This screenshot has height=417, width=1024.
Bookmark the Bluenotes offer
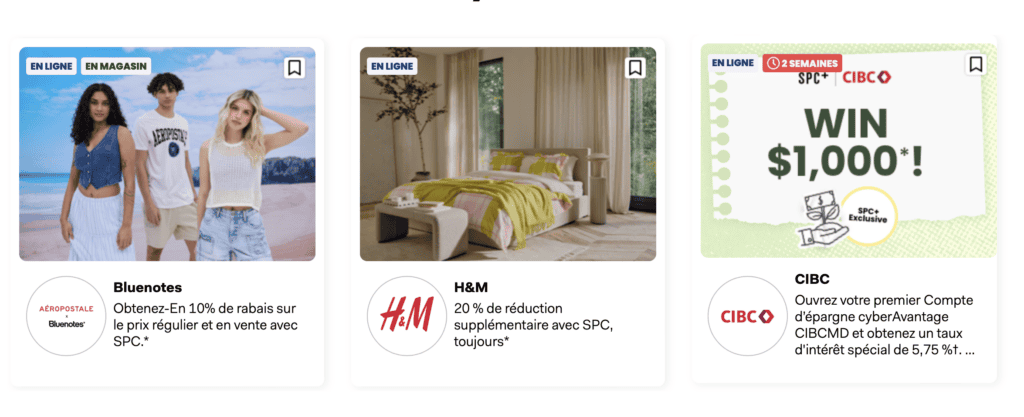(x=295, y=68)
